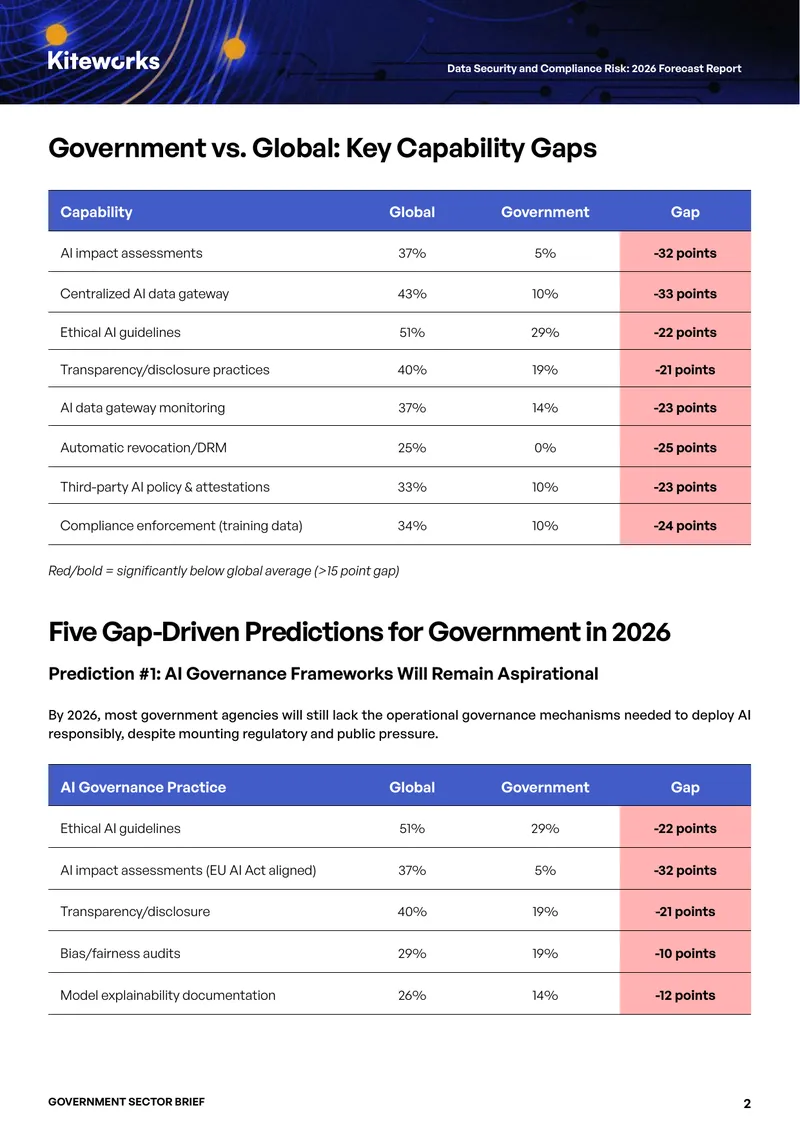Screen dimensions: 800x1130
Task: Click the -10 points gap cell
Action: click(x=685, y=953)
